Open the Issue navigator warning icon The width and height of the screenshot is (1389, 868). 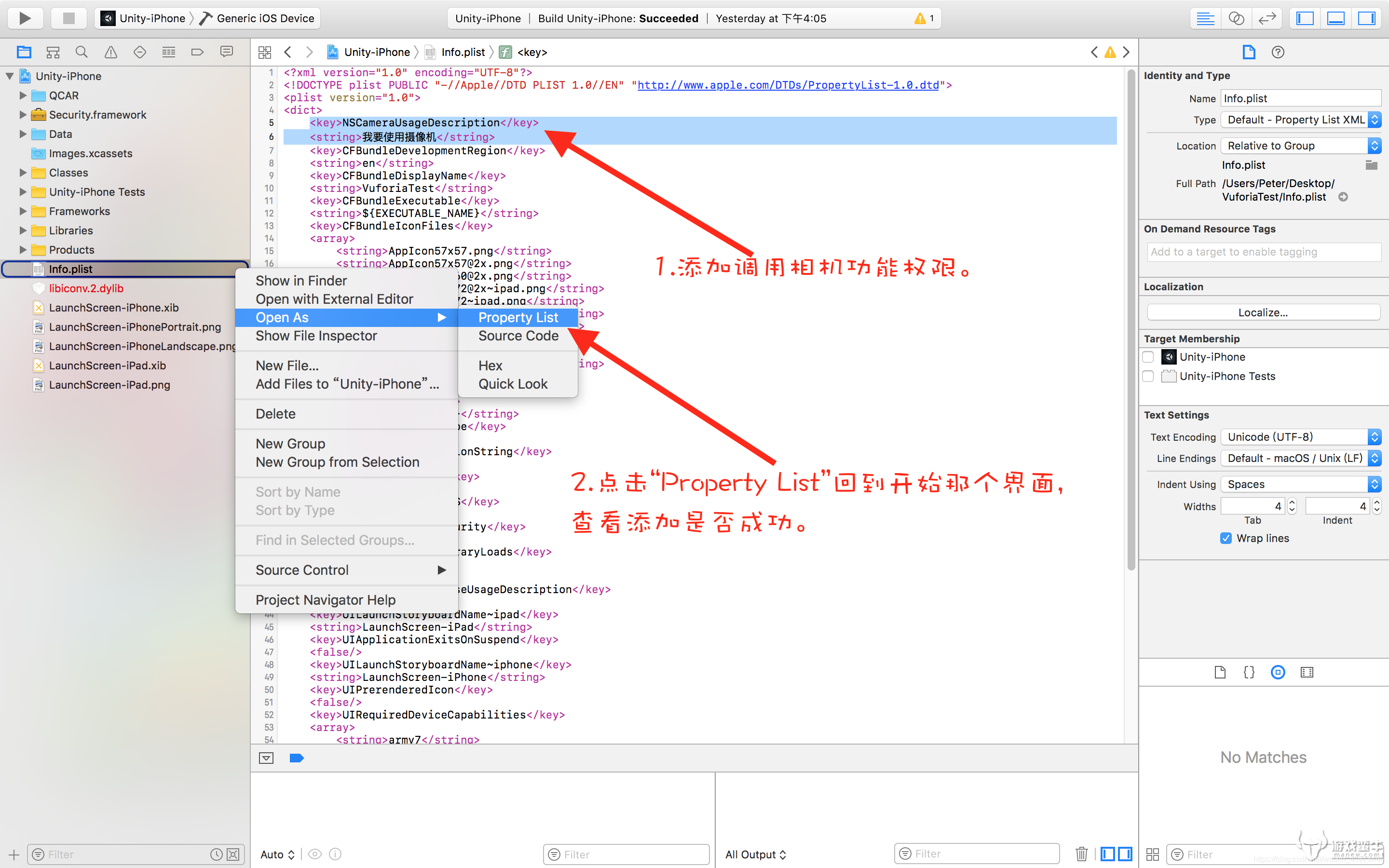(x=111, y=52)
